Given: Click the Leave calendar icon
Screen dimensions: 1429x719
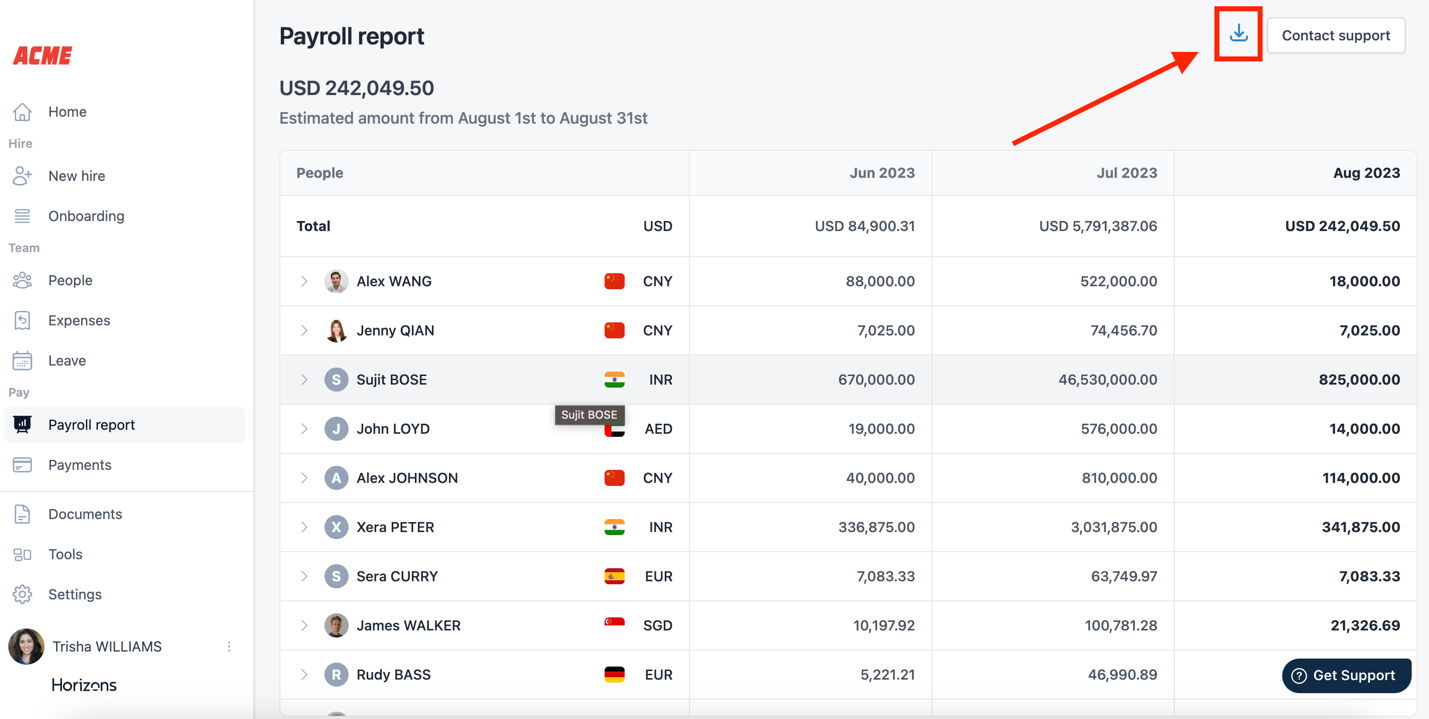Looking at the screenshot, I should point(22,361).
